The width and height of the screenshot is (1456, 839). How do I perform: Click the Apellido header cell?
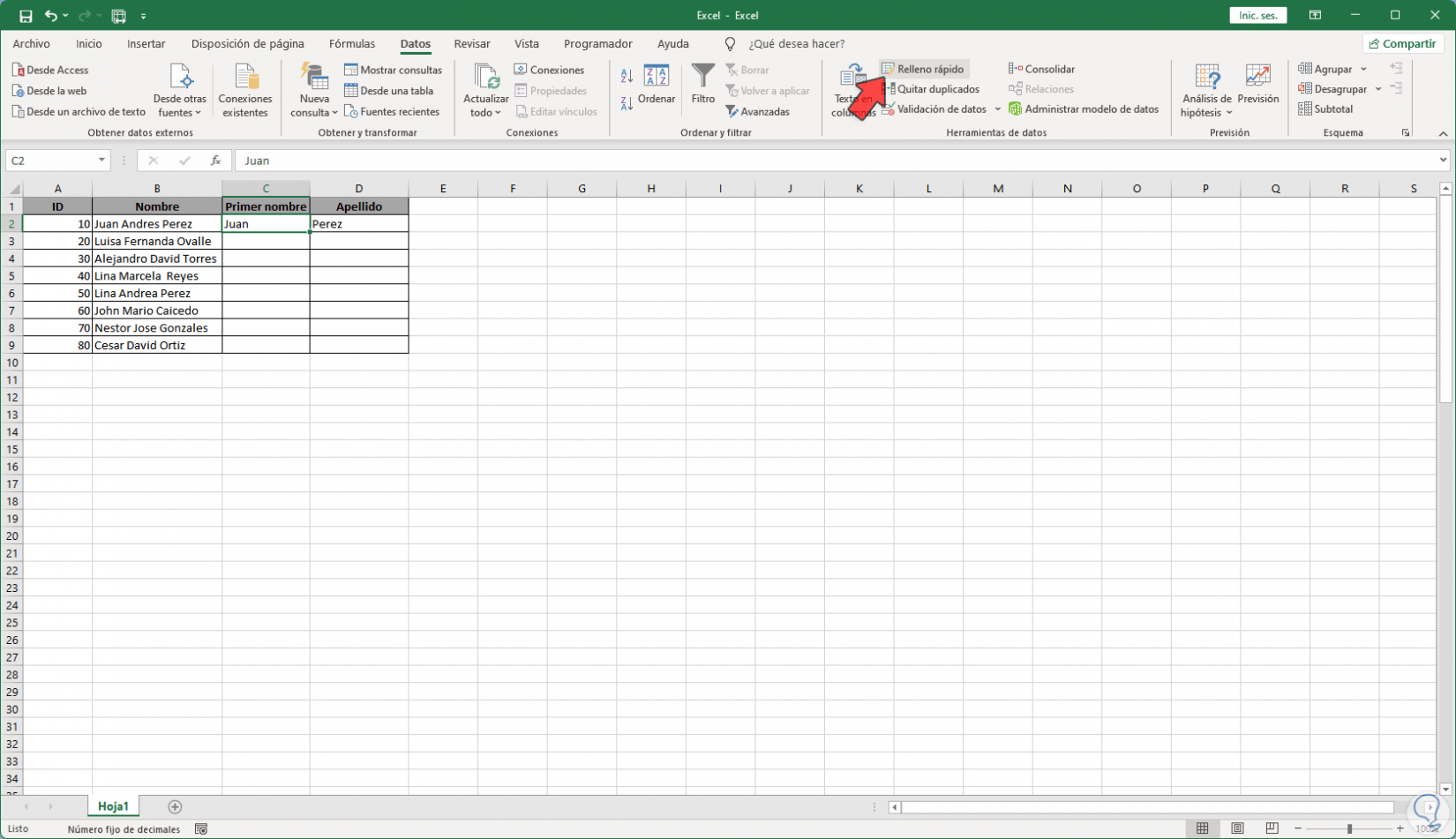359,206
